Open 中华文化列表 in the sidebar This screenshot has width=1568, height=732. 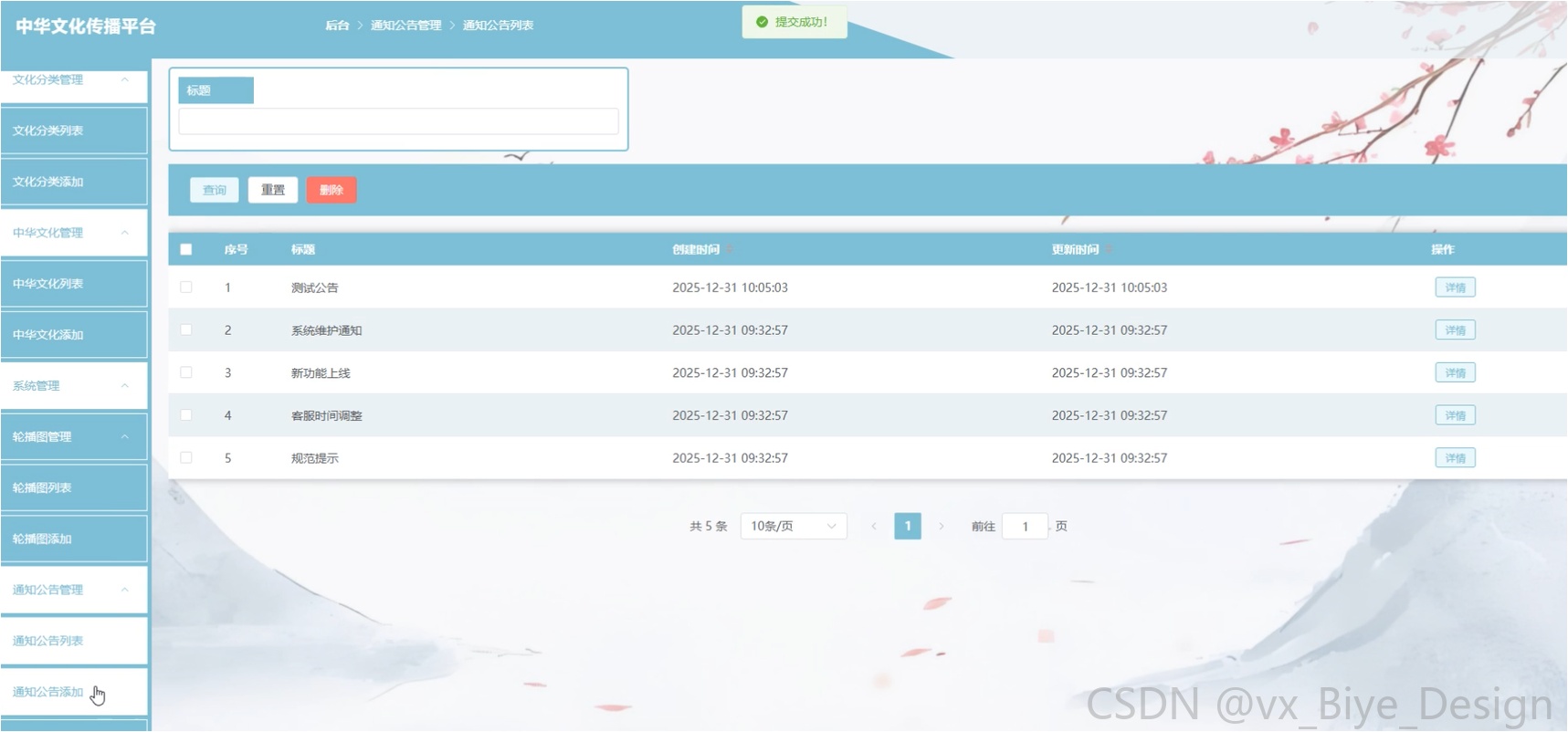[x=74, y=284]
